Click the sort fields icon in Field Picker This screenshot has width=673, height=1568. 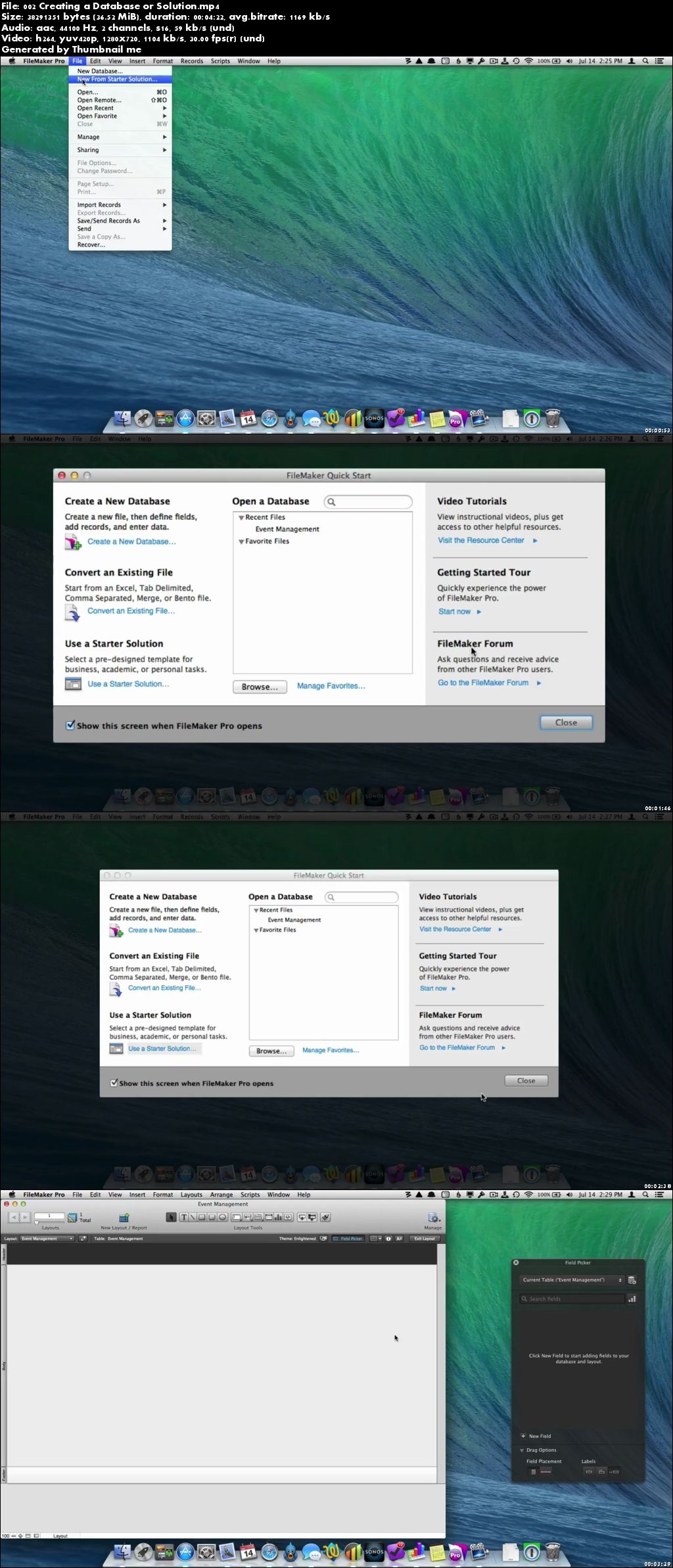click(x=632, y=1299)
